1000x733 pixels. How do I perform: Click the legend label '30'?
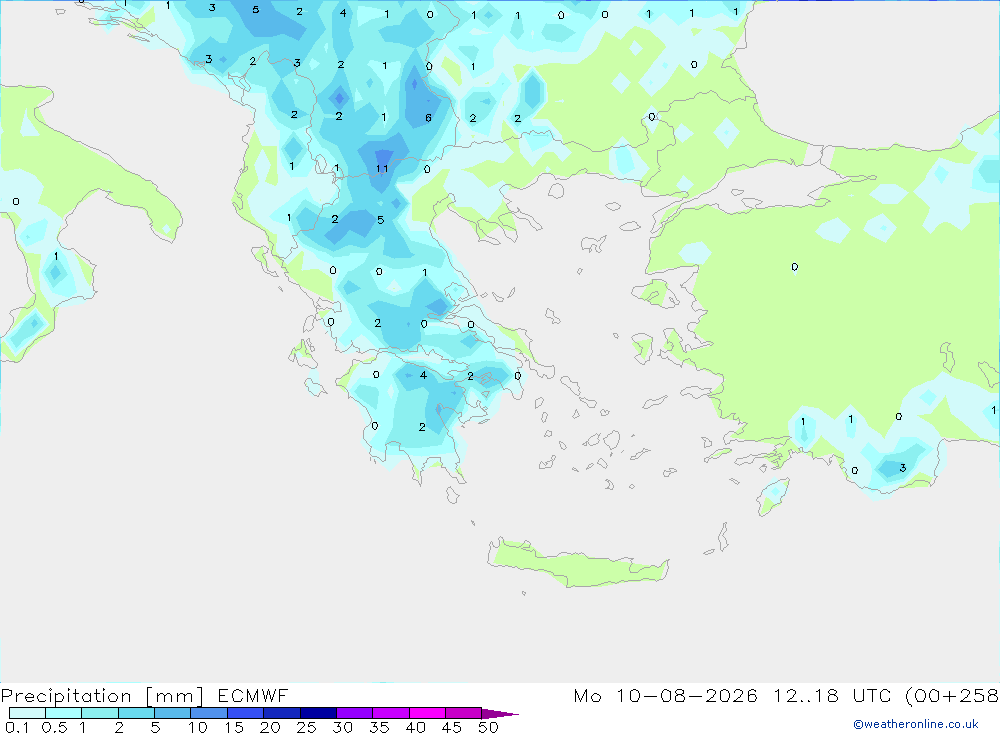pyautogui.click(x=342, y=727)
